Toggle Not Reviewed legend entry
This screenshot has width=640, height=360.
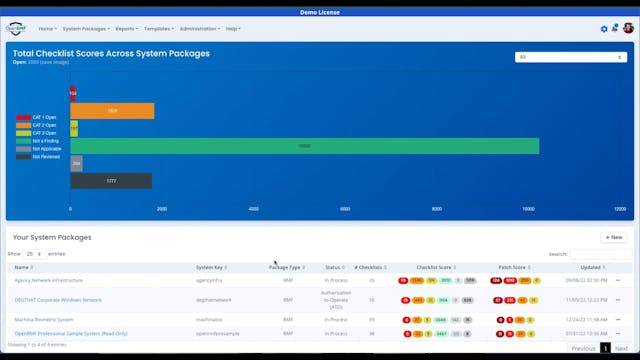[38, 157]
